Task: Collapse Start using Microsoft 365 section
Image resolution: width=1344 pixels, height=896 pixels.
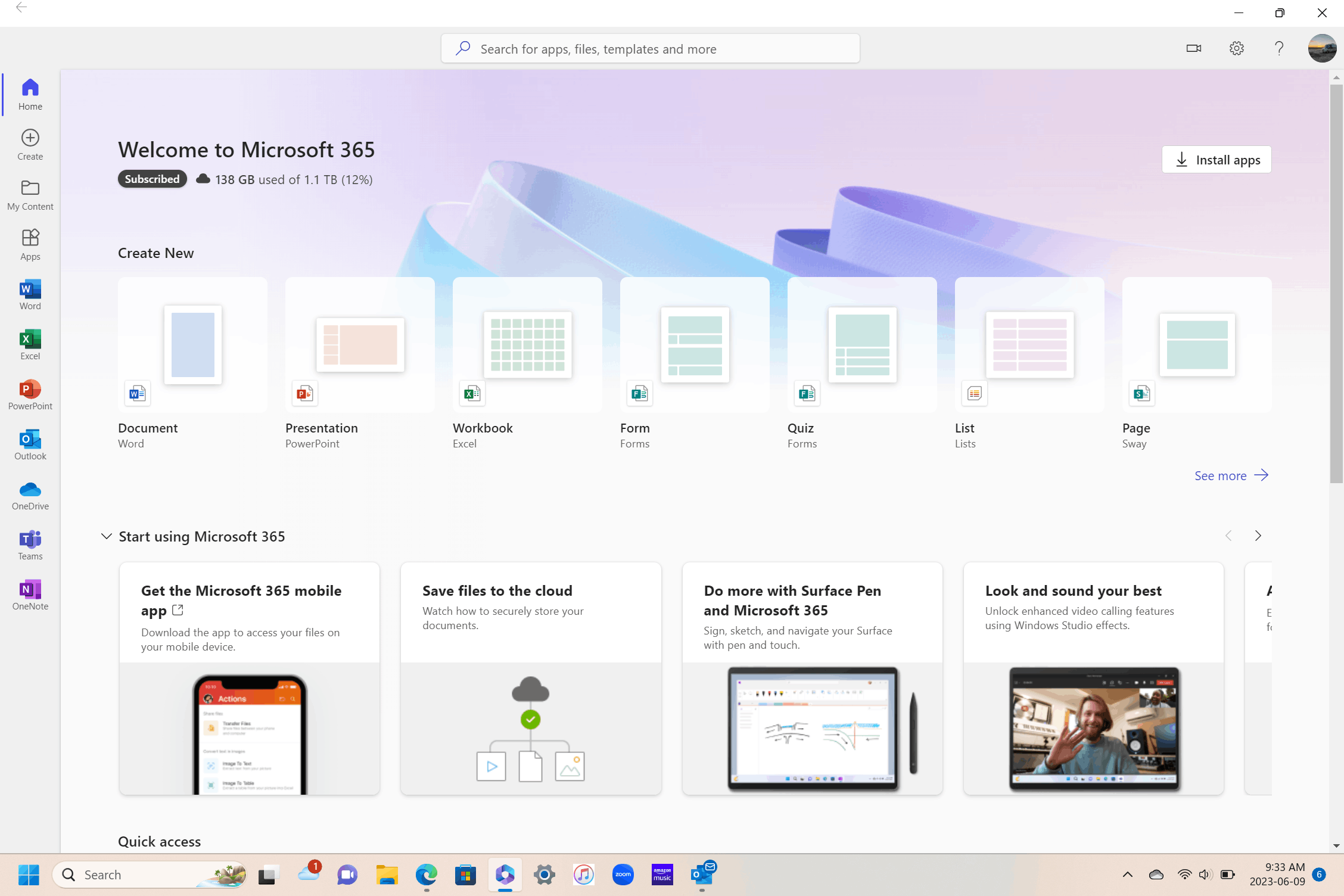Action: pos(106,536)
